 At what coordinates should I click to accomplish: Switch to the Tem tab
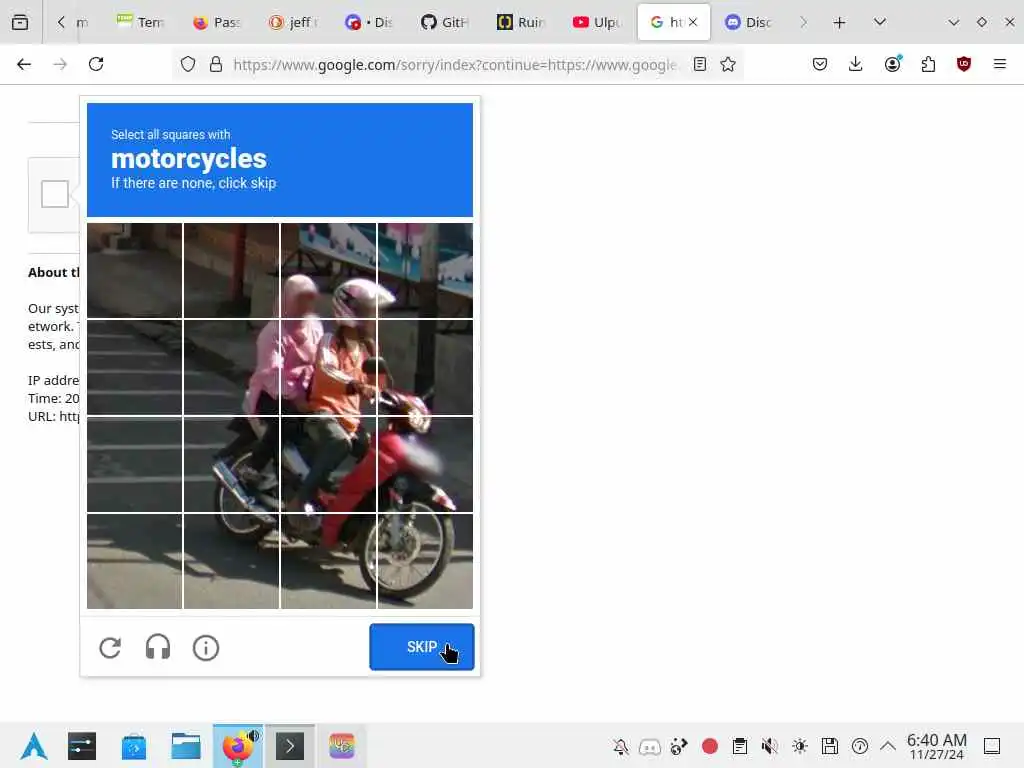140,22
